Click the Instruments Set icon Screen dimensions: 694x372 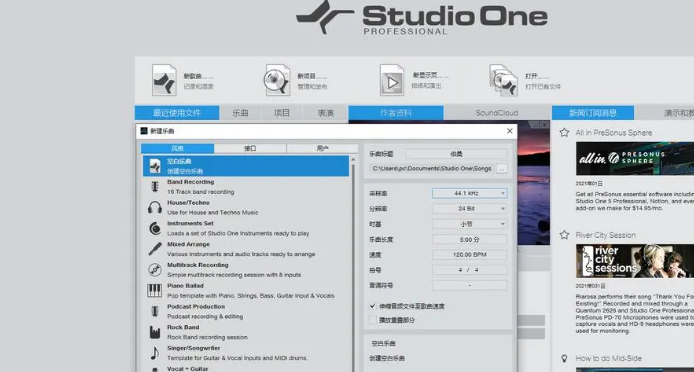[155, 228]
